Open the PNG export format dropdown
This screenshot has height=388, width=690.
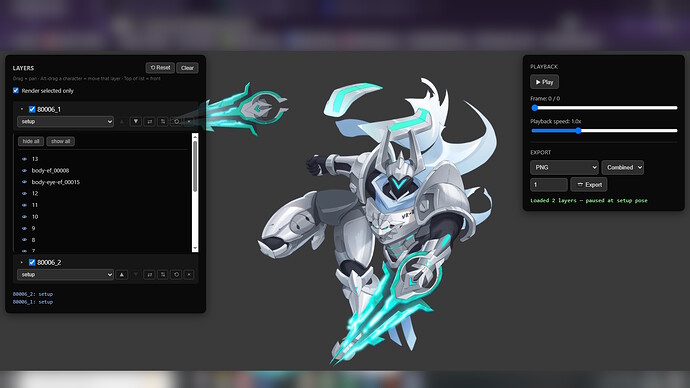click(564, 167)
